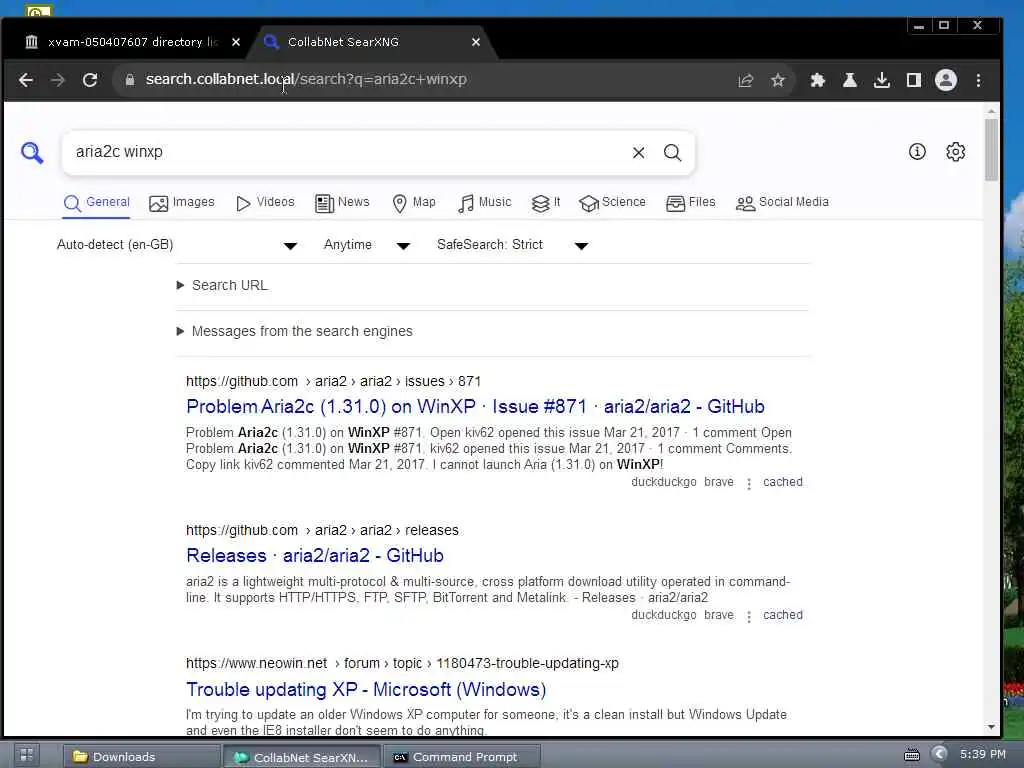This screenshot has width=1024, height=768.
Task: Open SafeSearch: Strict dropdown
Action: 513,245
